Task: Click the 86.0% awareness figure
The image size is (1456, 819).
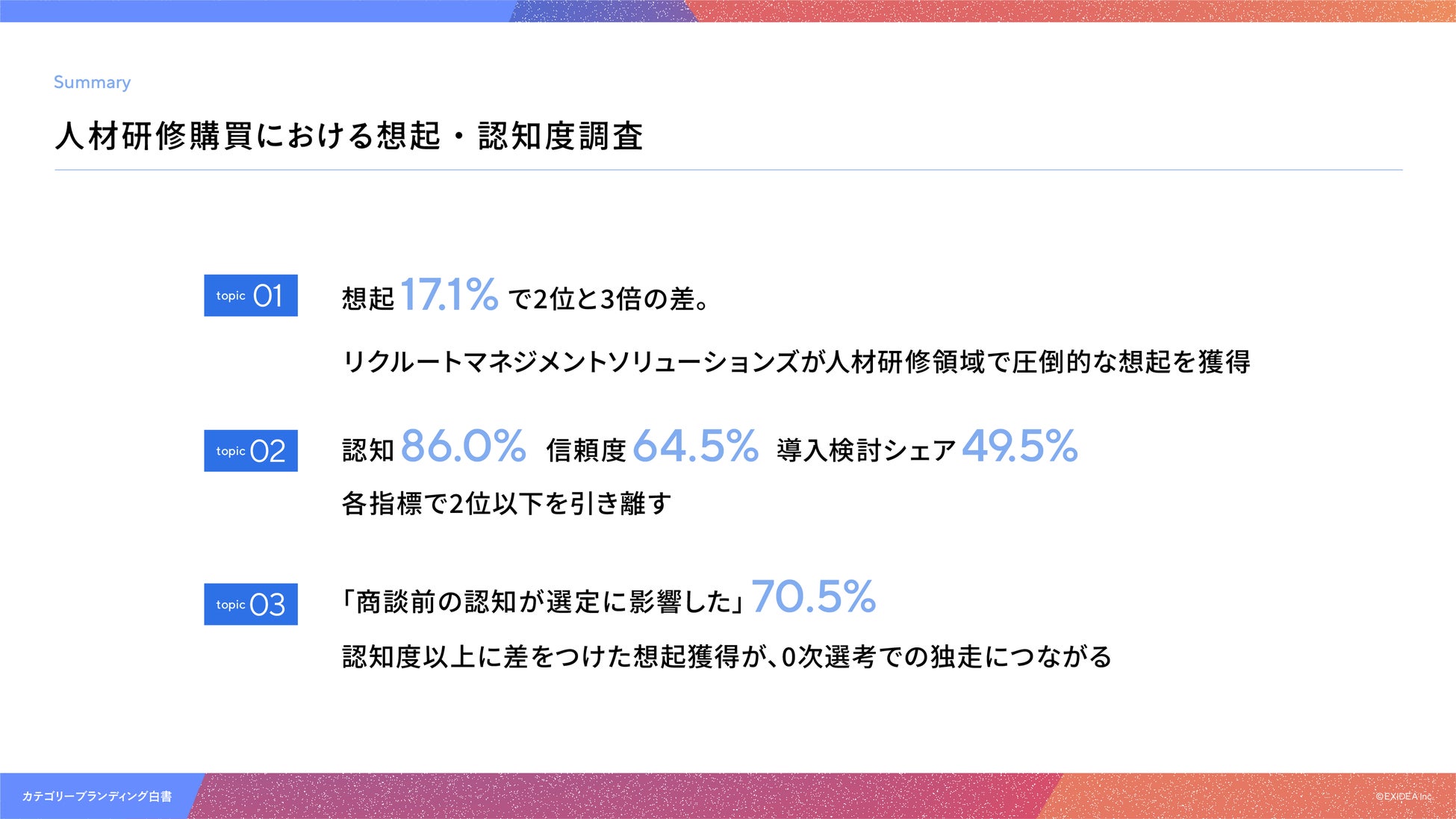Action: pyautogui.click(x=463, y=447)
